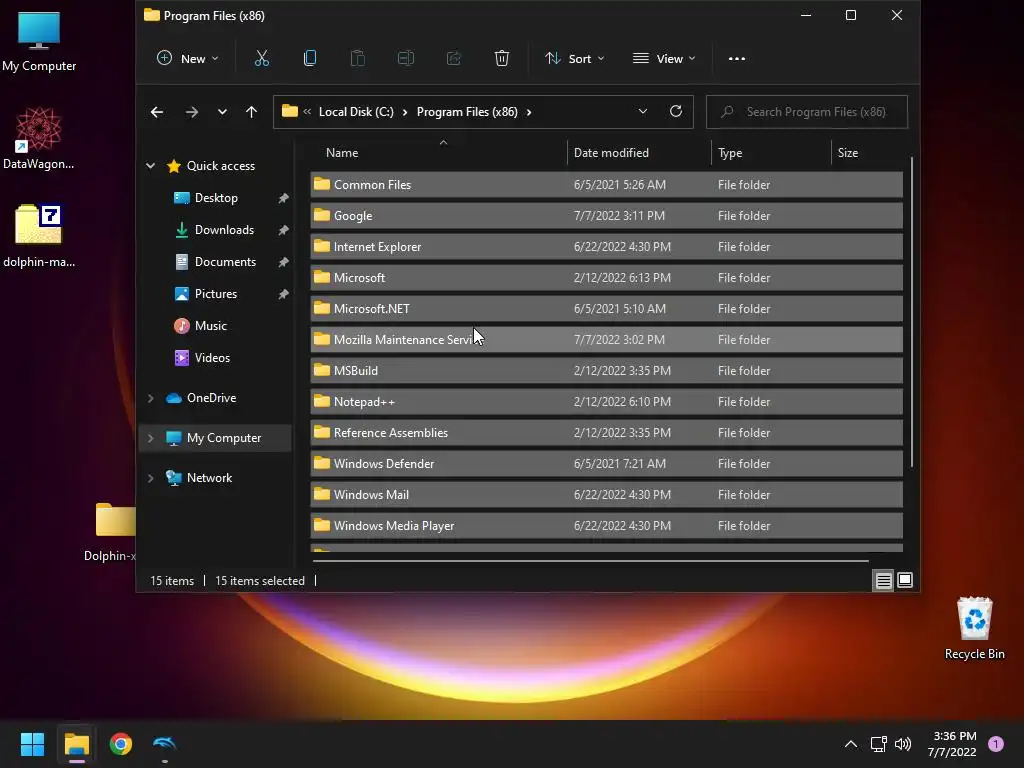Open Downloads in Quick access
This screenshot has height=768, width=1024.
[x=224, y=230]
